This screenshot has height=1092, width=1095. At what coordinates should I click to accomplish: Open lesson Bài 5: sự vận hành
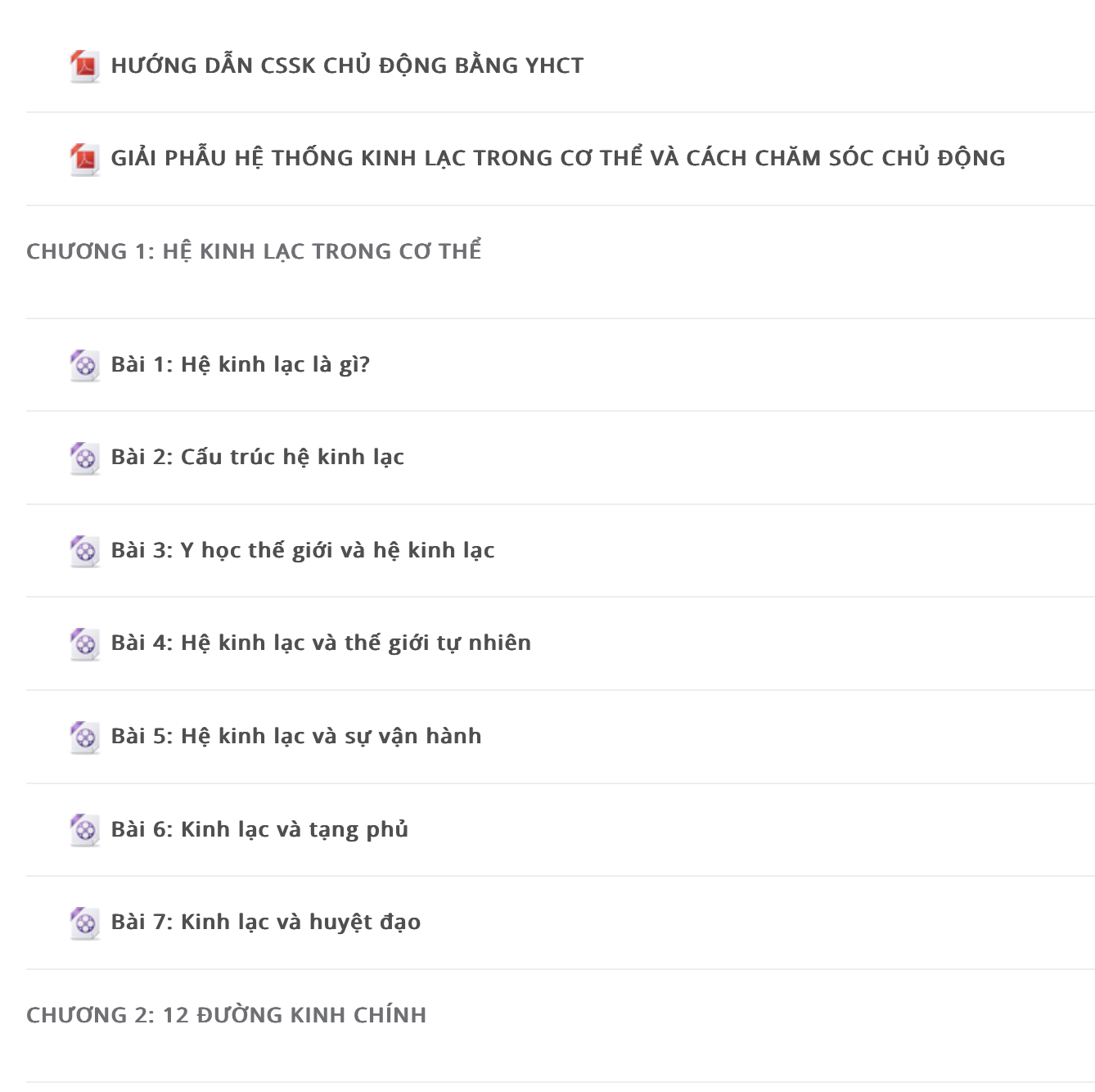(x=296, y=737)
